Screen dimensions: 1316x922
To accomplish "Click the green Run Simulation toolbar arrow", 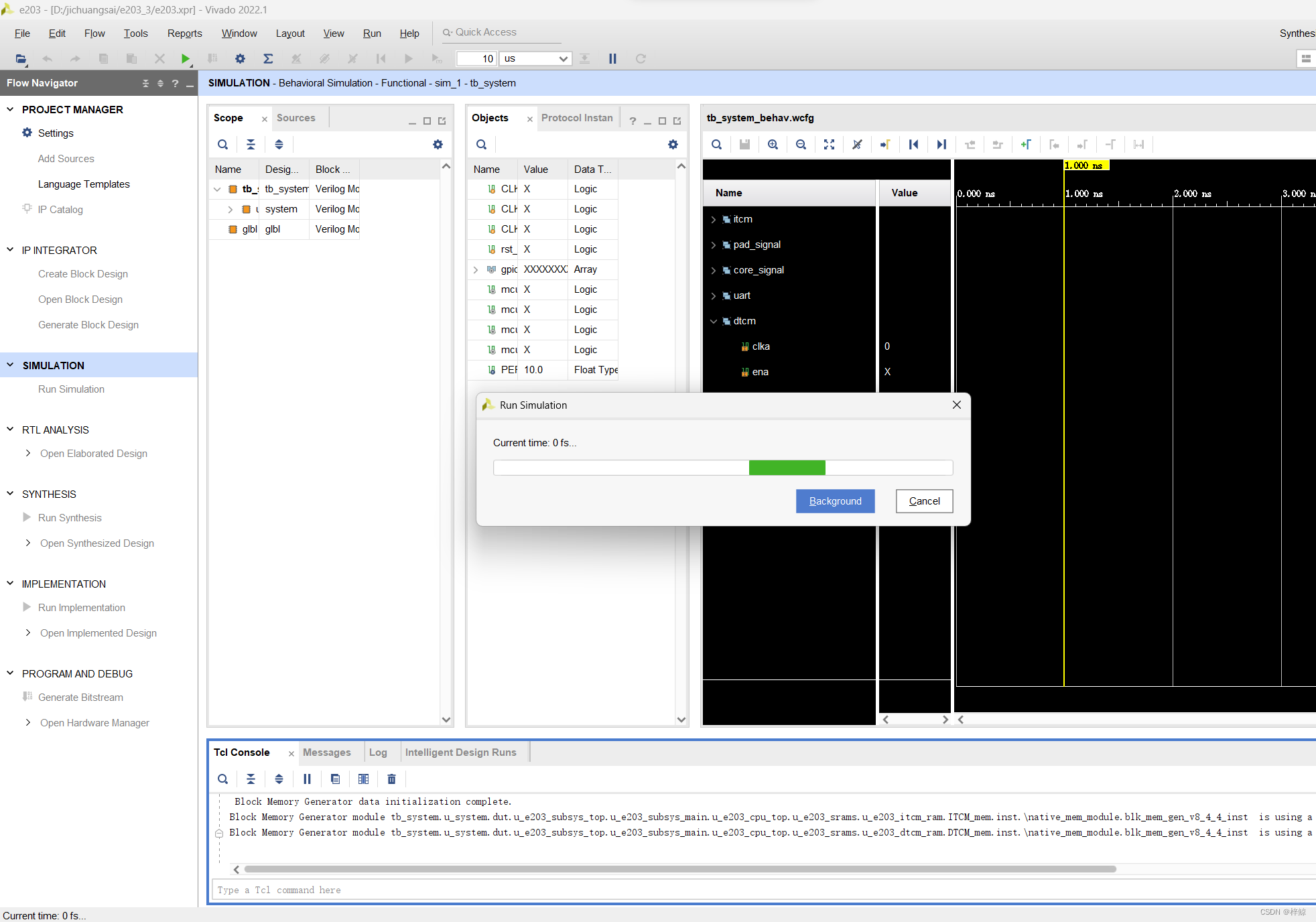I will pos(186,59).
